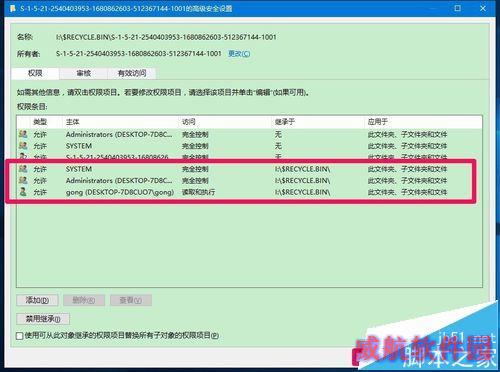Click the 完全控制 cell in the first Administrators row

tap(195, 135)
